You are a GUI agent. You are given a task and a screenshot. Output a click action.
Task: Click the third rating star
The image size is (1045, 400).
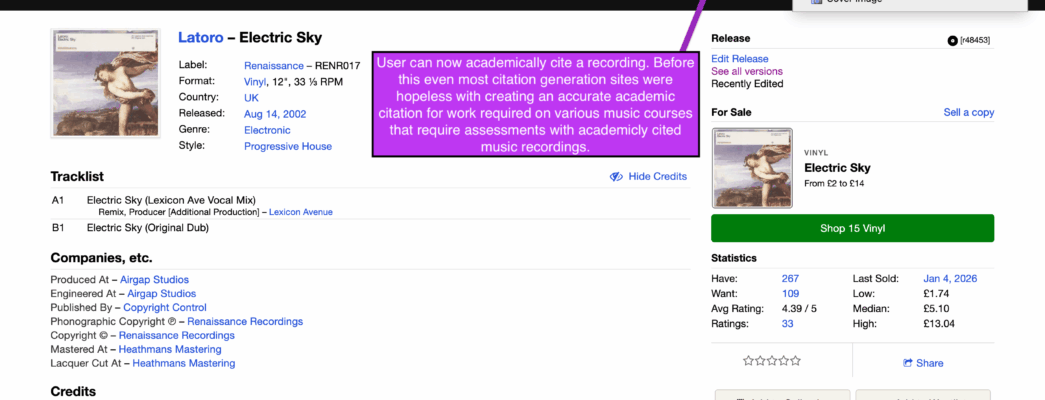(x=772, y=361)
